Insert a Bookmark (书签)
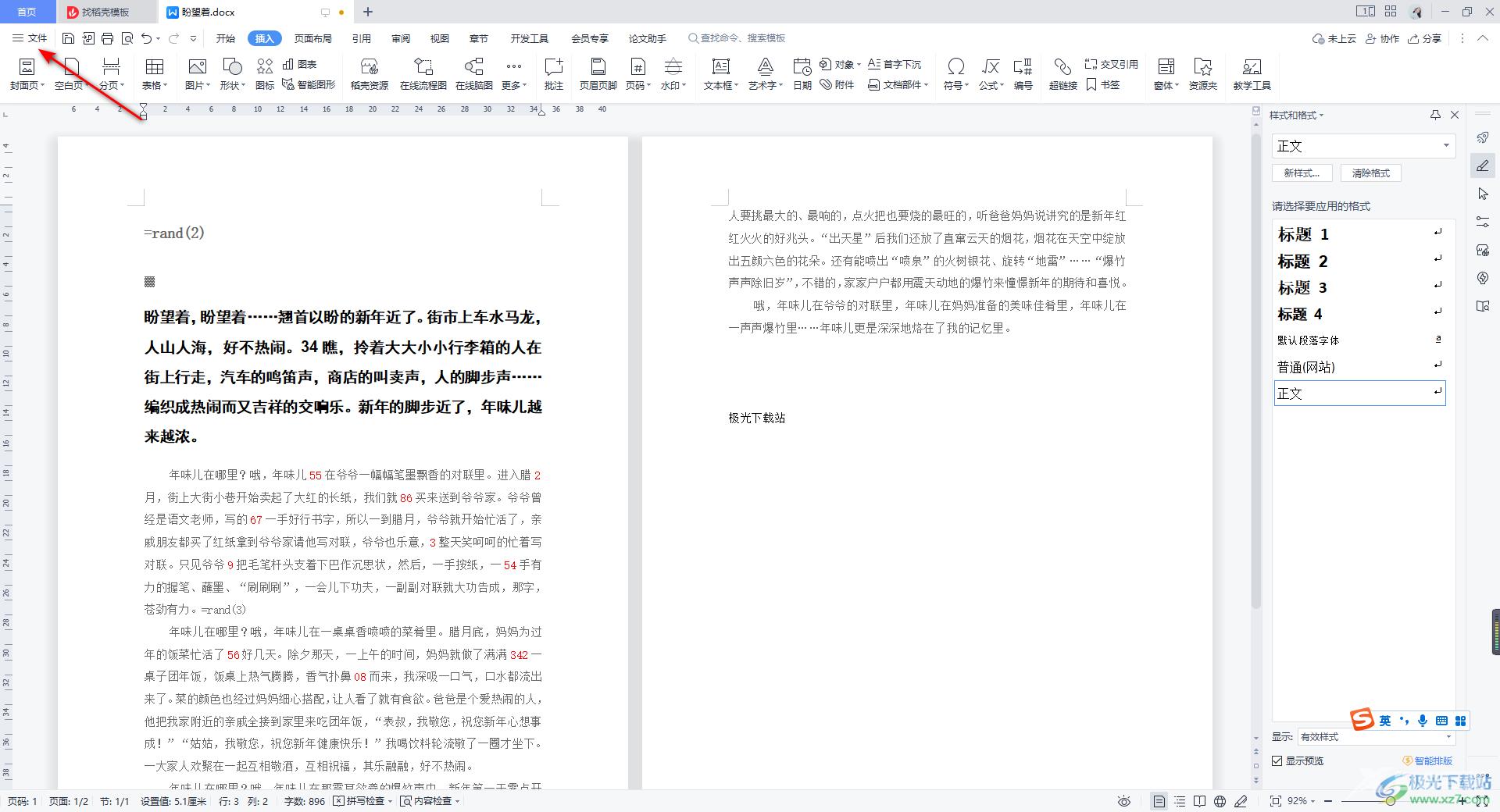This screenshot has height=812, width=1500. [x=1102, y=84]
